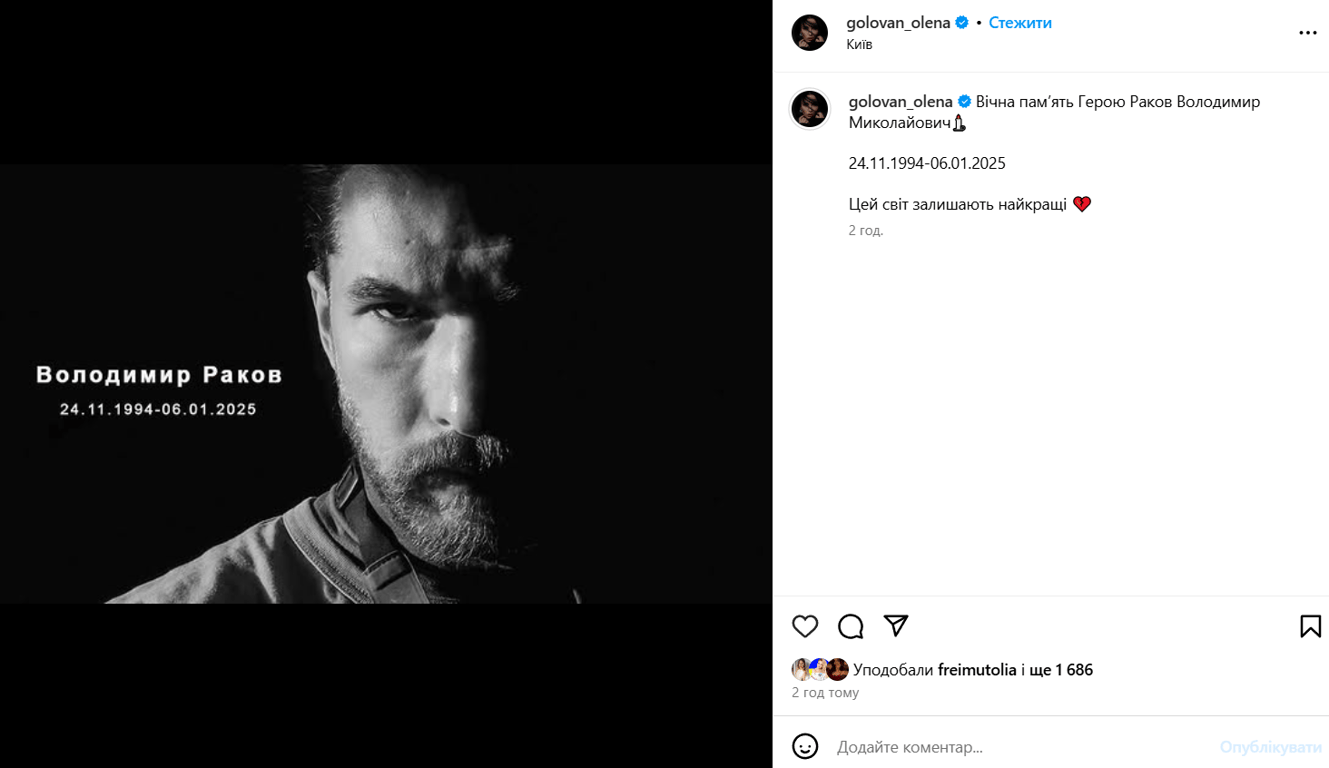The image size is (1329, 768).
Task: Open golovan_olena profile from the caption username
Action: [x=899, y=100]
